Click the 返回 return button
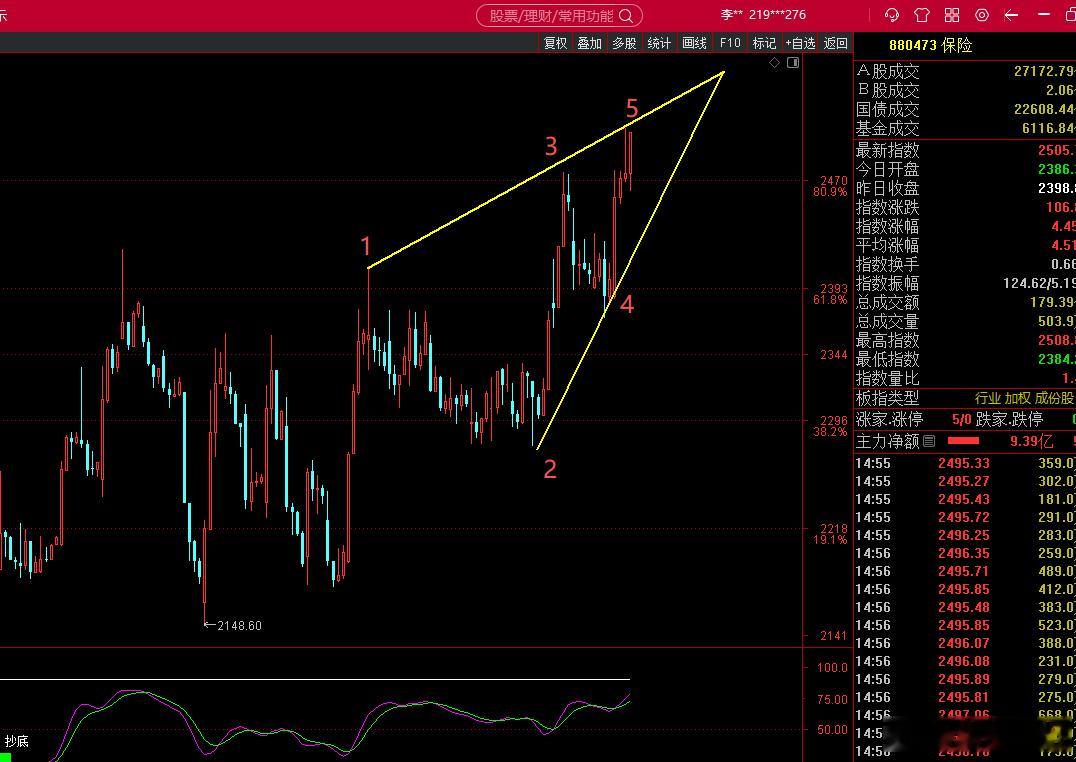1076x762 pixels. (835, 43)
